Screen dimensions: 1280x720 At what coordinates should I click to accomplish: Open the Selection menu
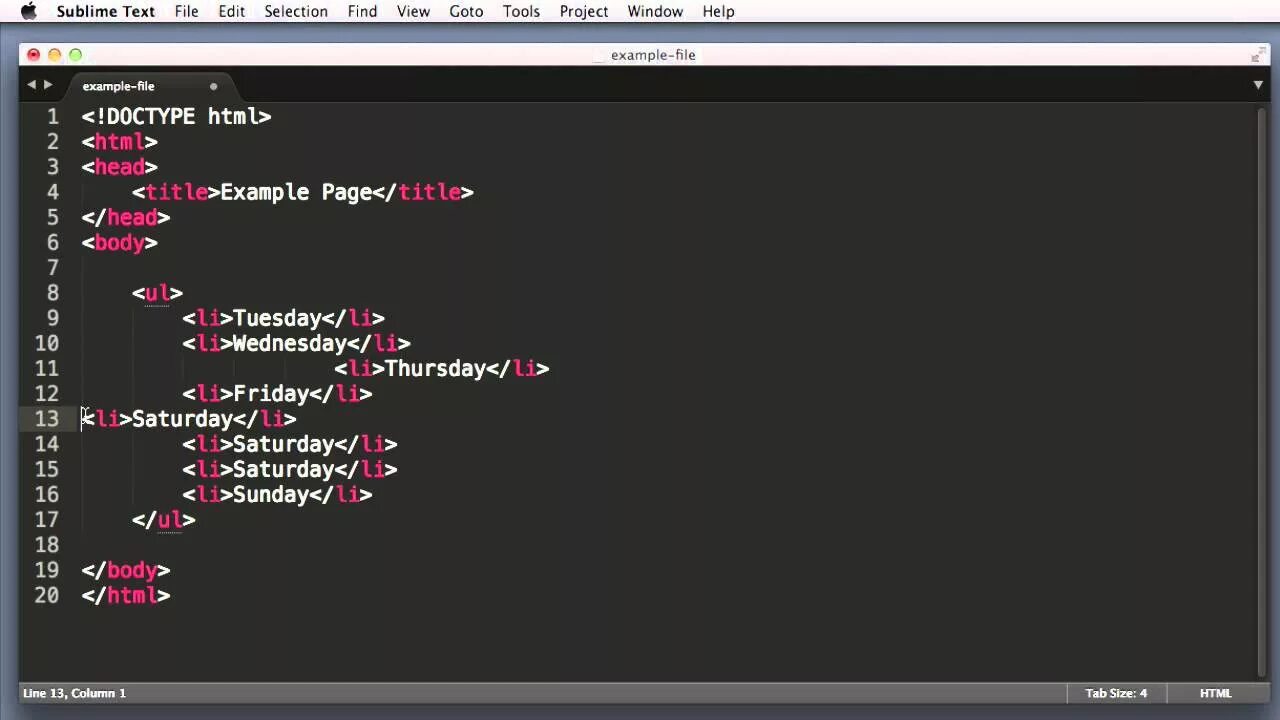click(295, 11)
